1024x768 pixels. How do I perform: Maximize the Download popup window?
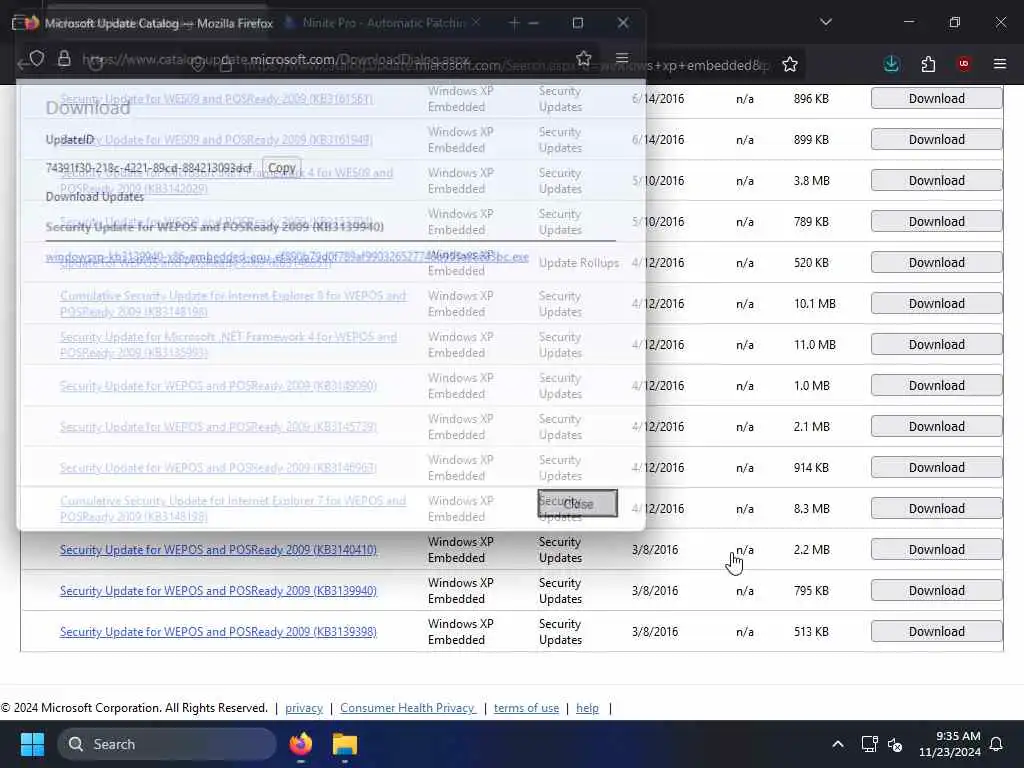pyautogui.click(x=578, y=23)
